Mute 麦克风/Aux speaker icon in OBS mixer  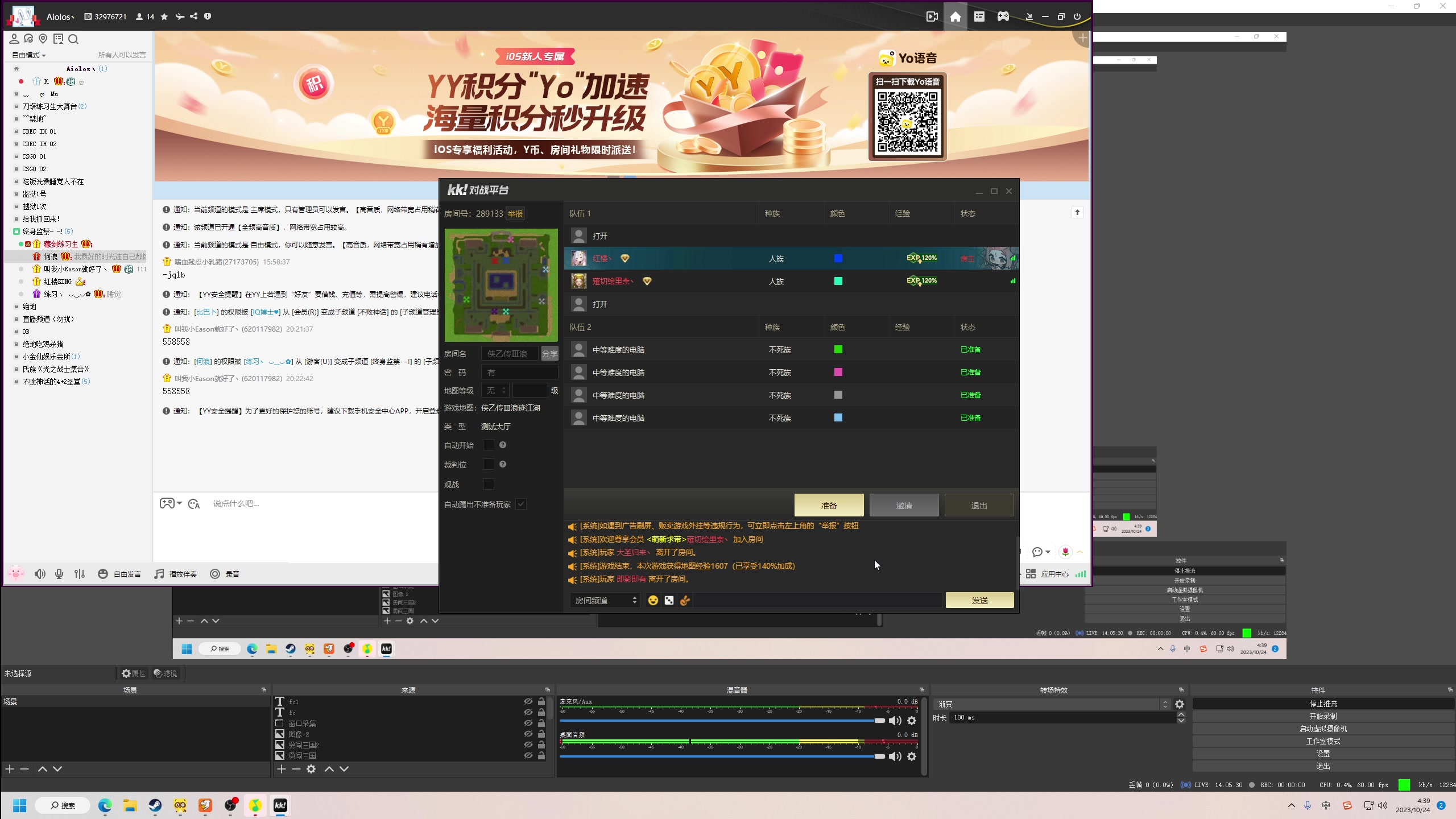[895, 721]
